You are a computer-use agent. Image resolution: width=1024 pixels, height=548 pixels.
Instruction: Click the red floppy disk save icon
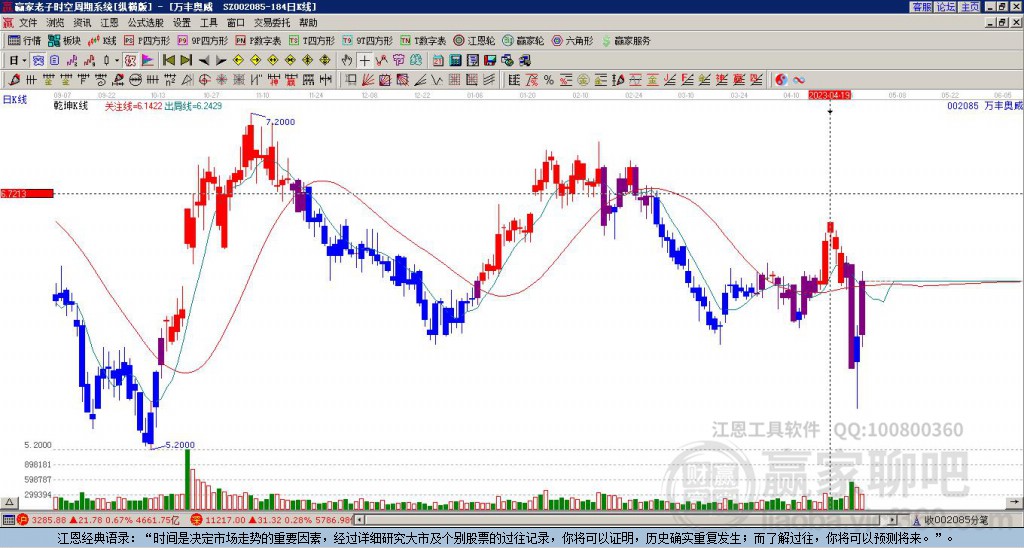coord(490,61)
